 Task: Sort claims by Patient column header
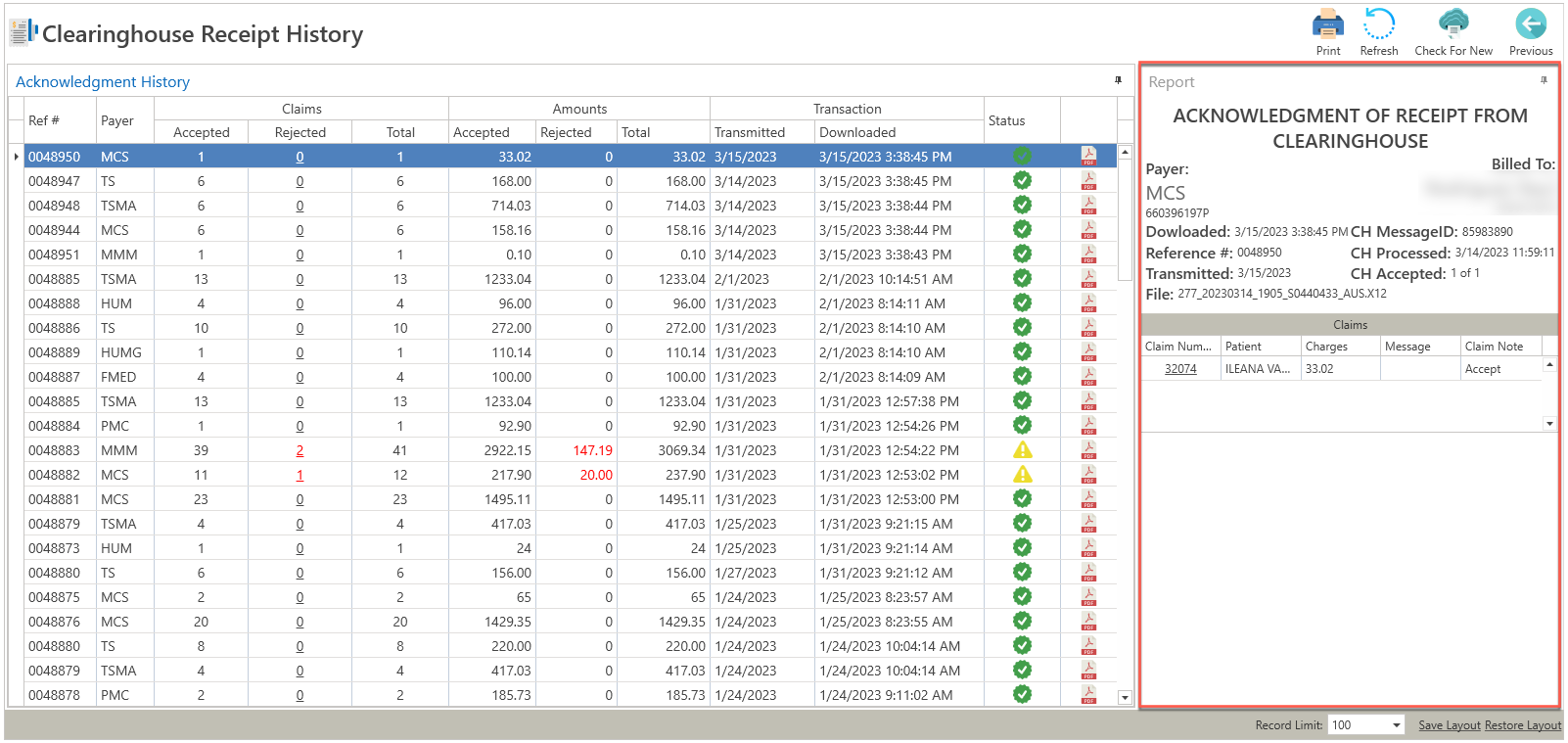coord(1261,347)
